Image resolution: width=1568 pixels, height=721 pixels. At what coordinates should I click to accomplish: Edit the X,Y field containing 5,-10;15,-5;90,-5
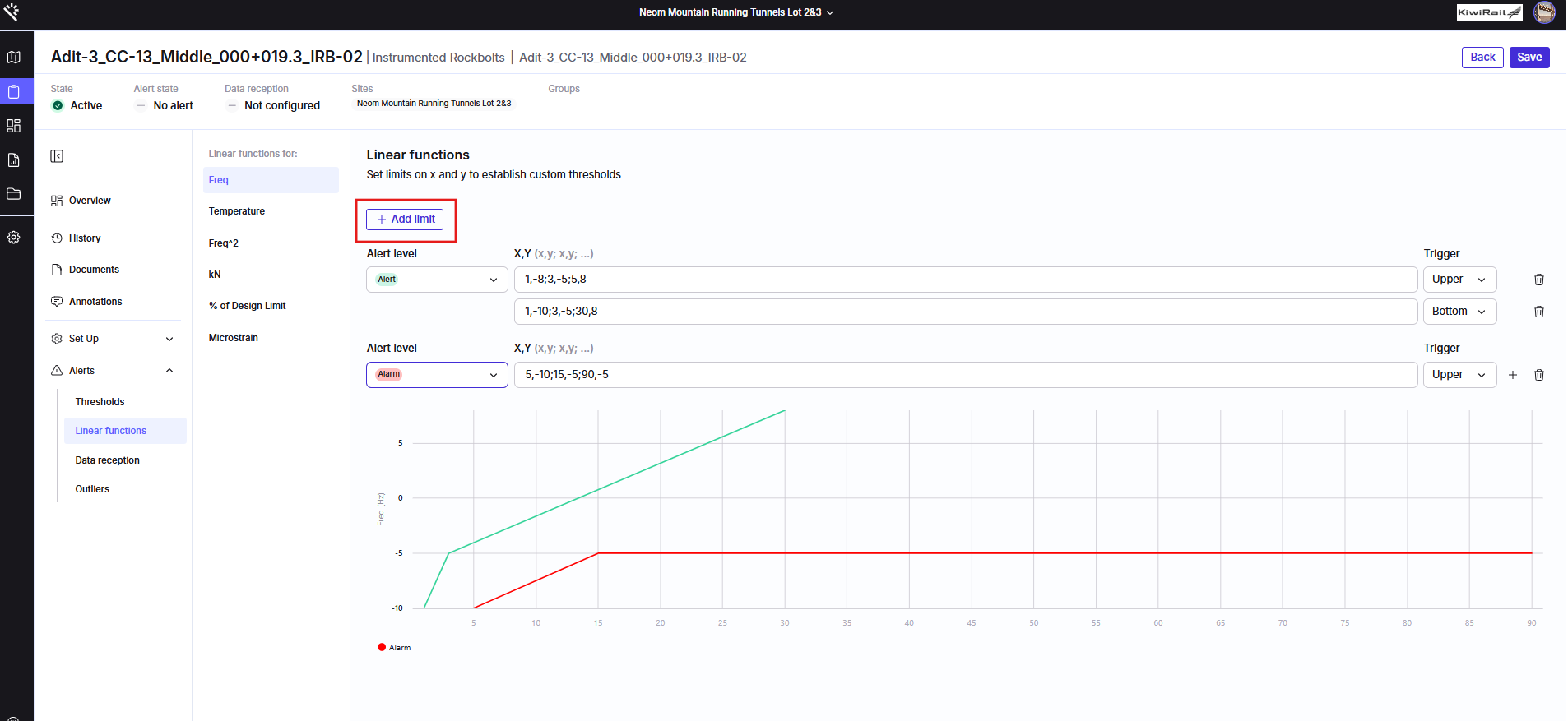point(966,375)
